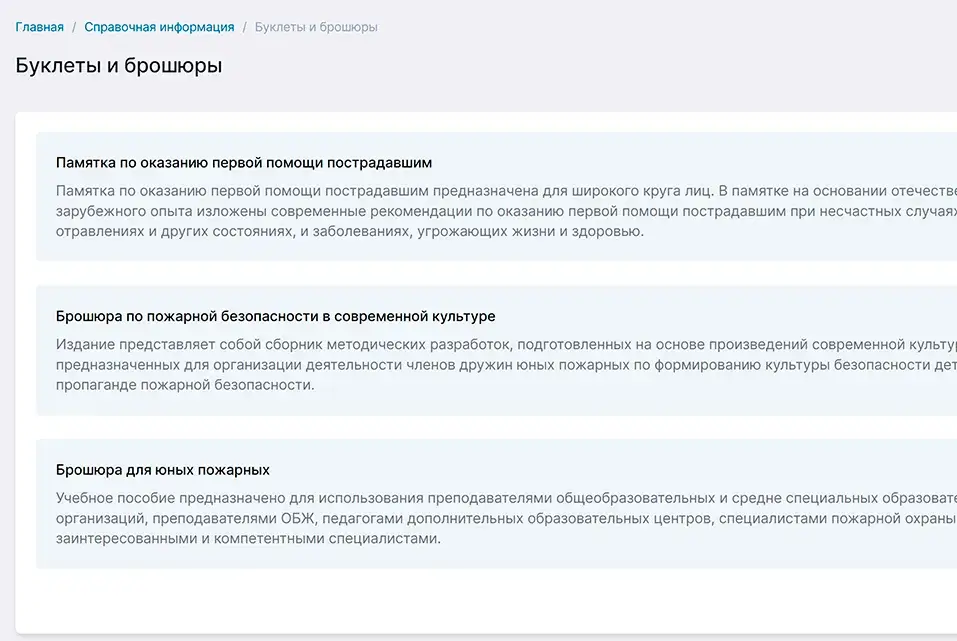
Task: Select description starting with Учебное пособие предназначено
Action: [506, 518]
